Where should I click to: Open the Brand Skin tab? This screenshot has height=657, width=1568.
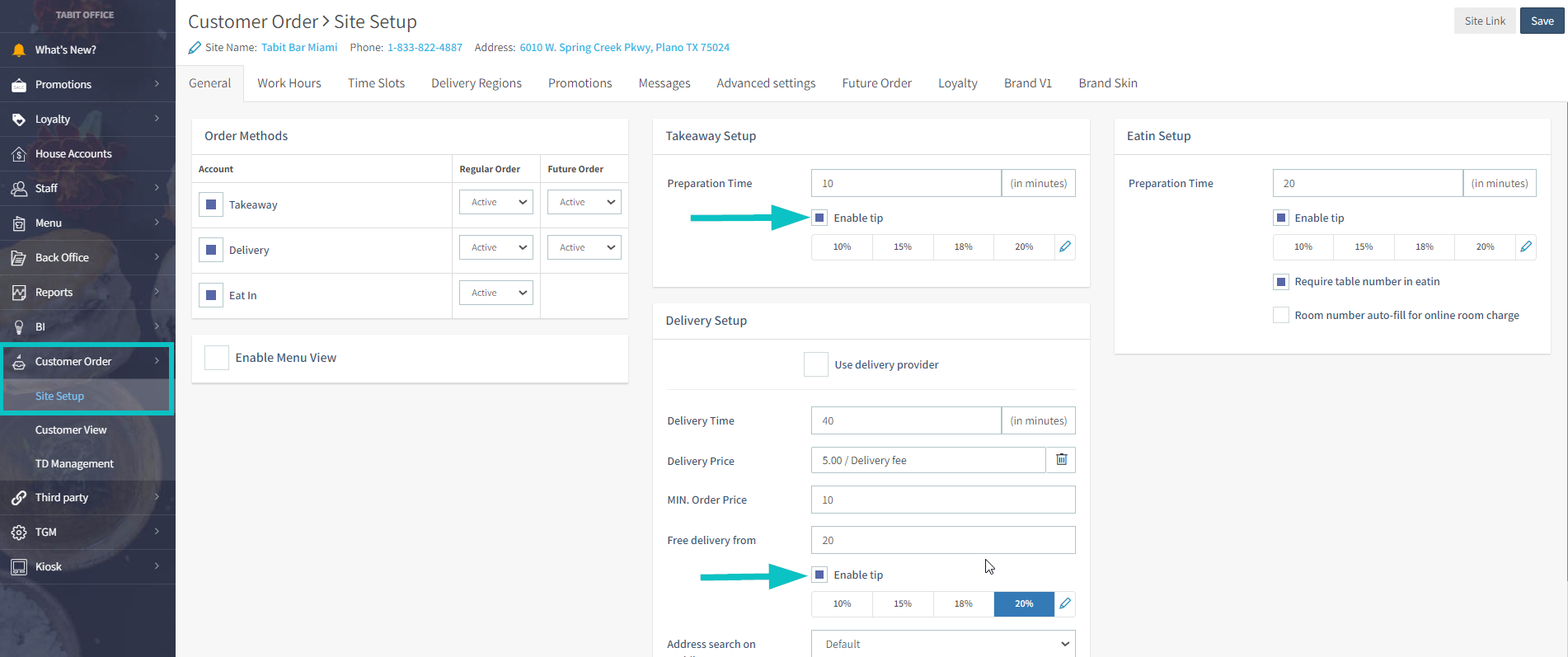[1107, 83]
